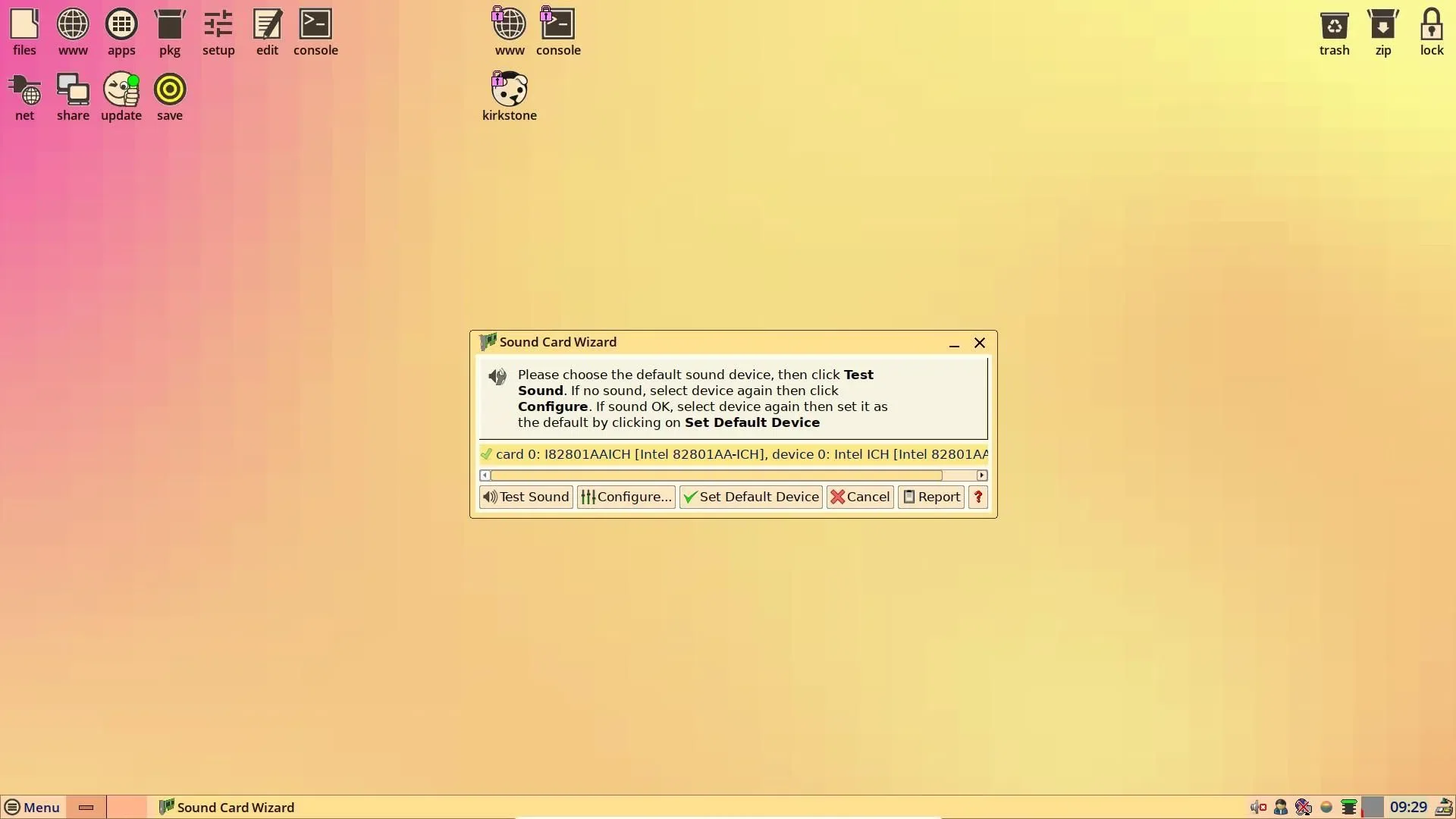Click the CPU load monitor in tray
This screenshot has width=1456, height=819.
1373,807
